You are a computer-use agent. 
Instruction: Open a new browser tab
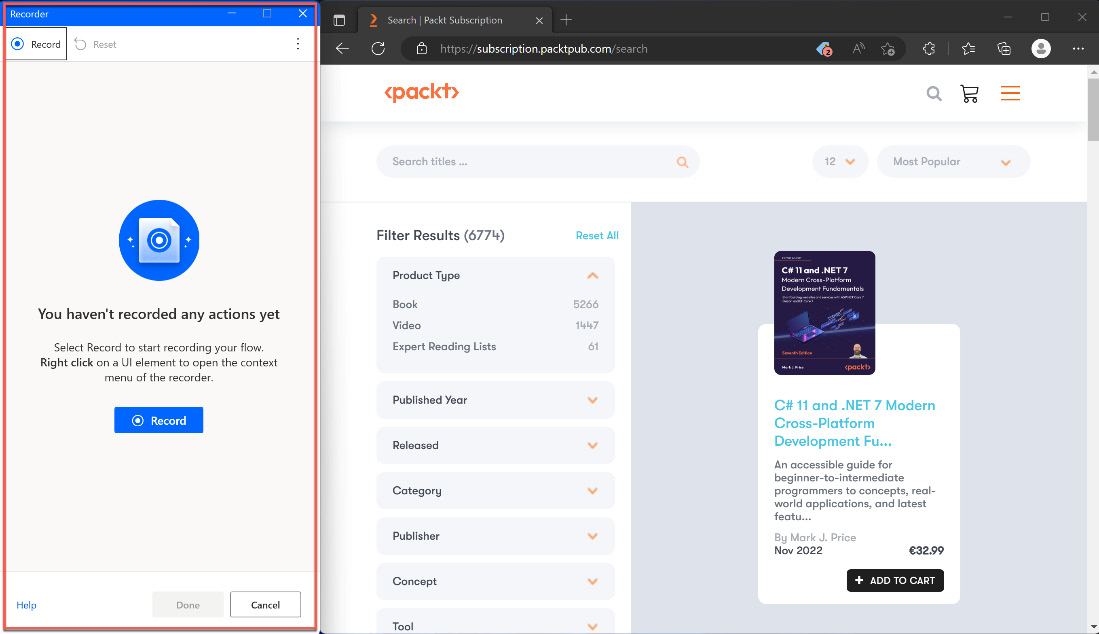566,20
